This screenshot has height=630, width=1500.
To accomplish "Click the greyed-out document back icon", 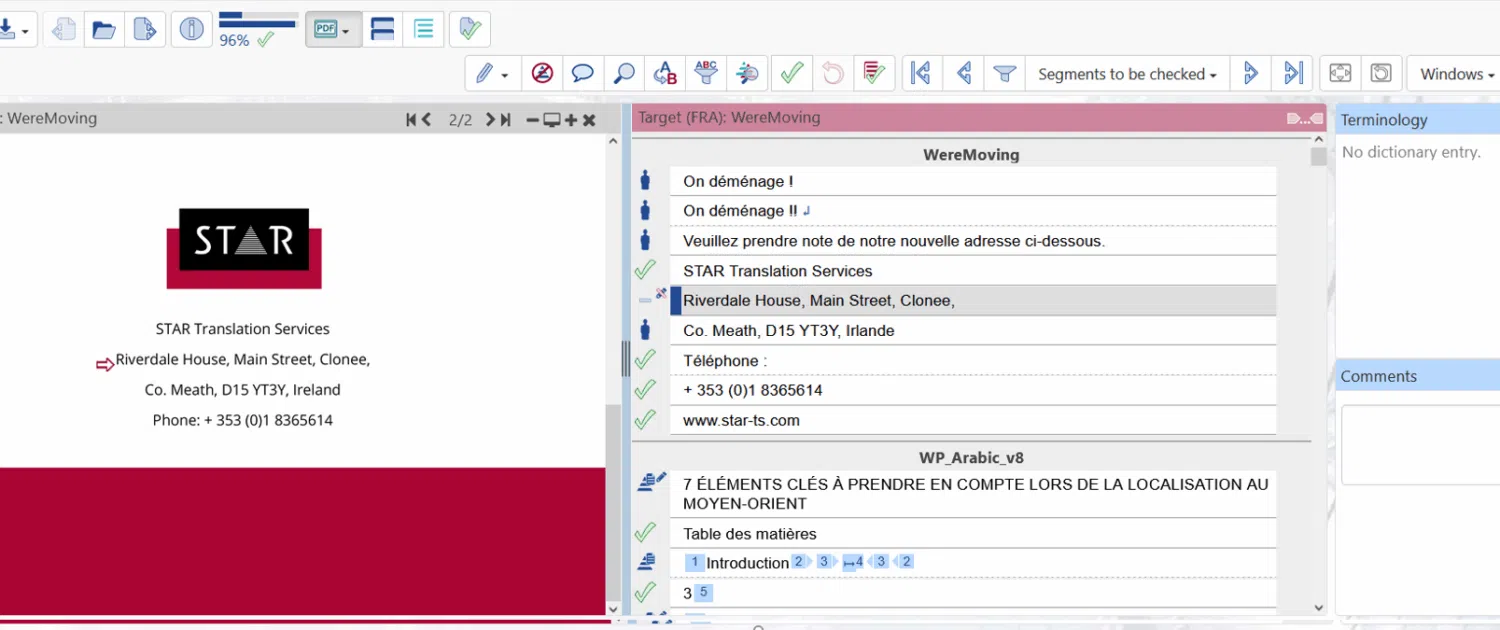I will 64,29.
